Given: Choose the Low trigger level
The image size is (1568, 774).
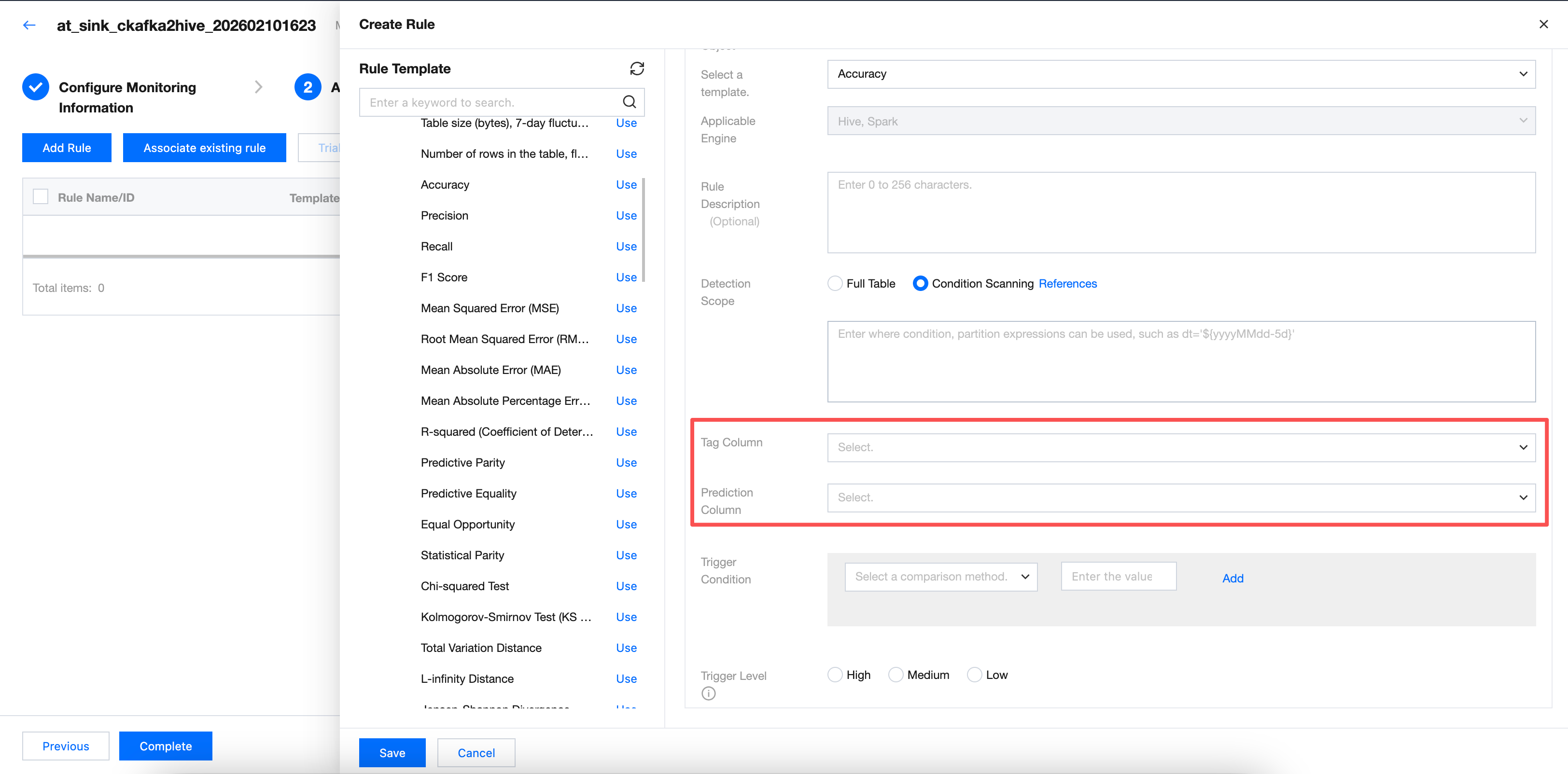Looking at the screenshot, I should coord(975,675).
